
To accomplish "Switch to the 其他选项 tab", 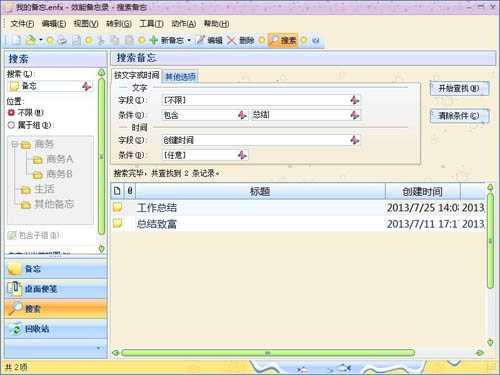I will coord(180,77).
